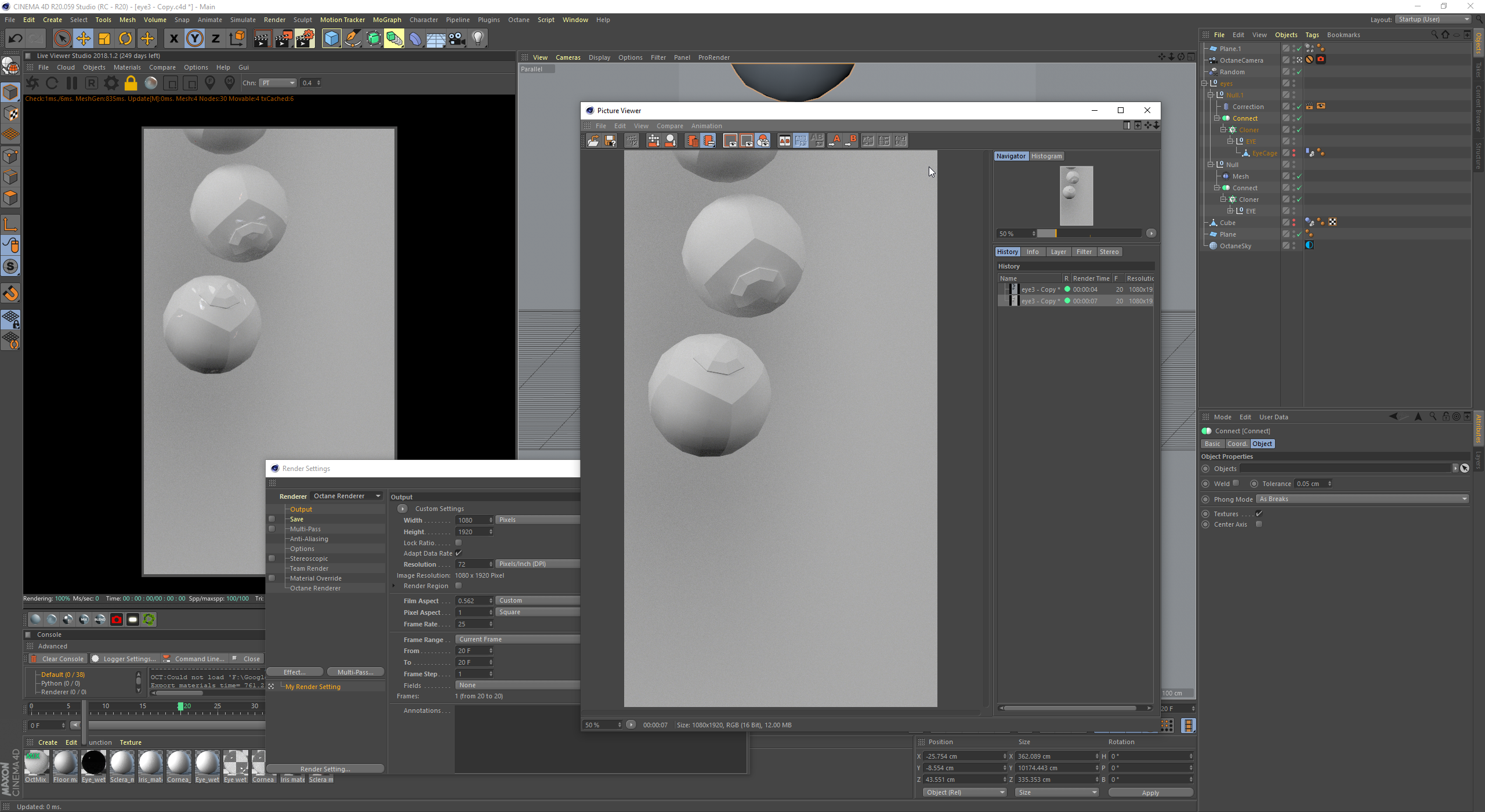1485x812 pixels.
Task: Click the Light bulb icon in toolbar
Action: 478,39
